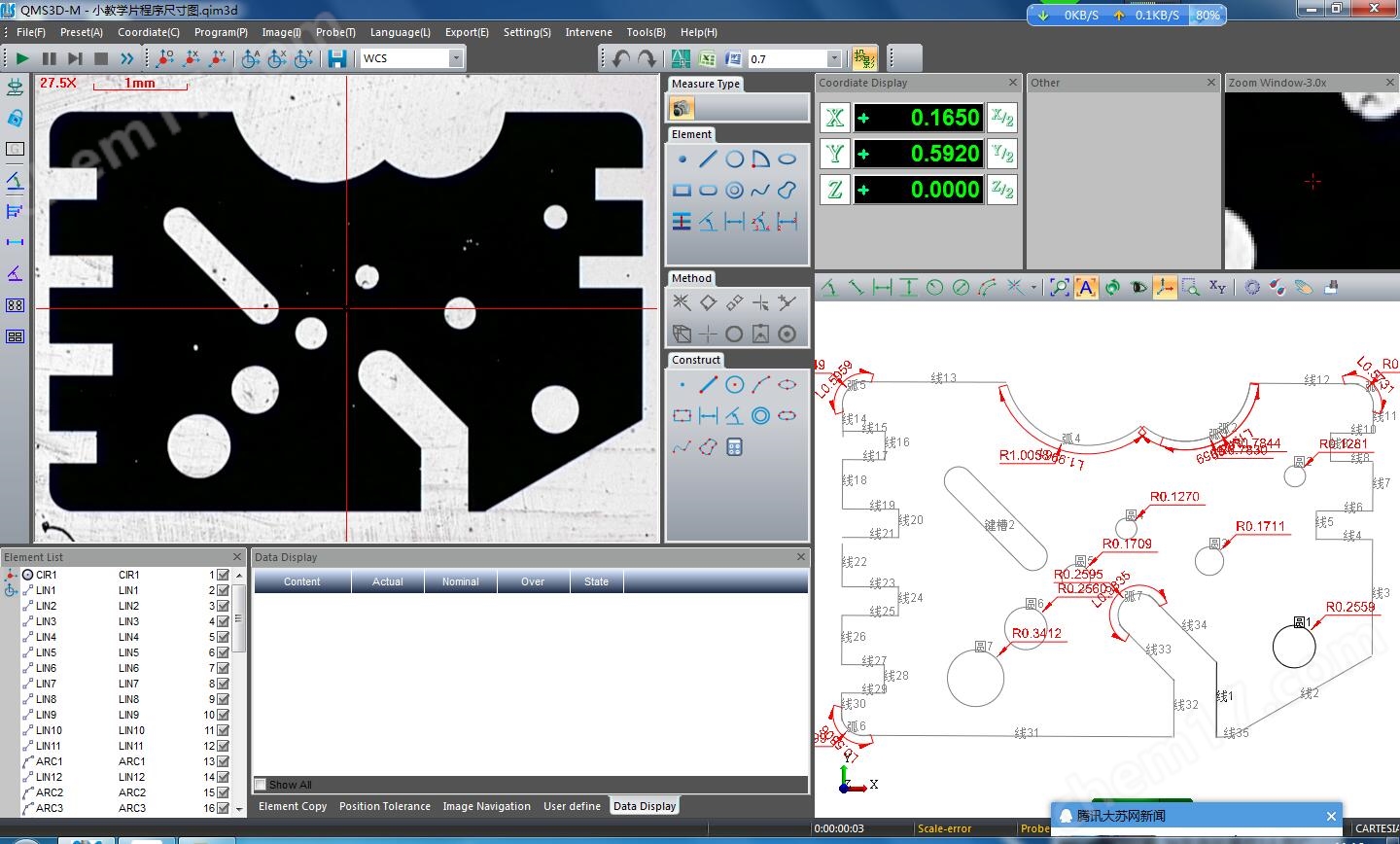Open dropdown arrow beside the intersection tool
The width and height of the screenshot is (1400, 844).
point(1032,287)
